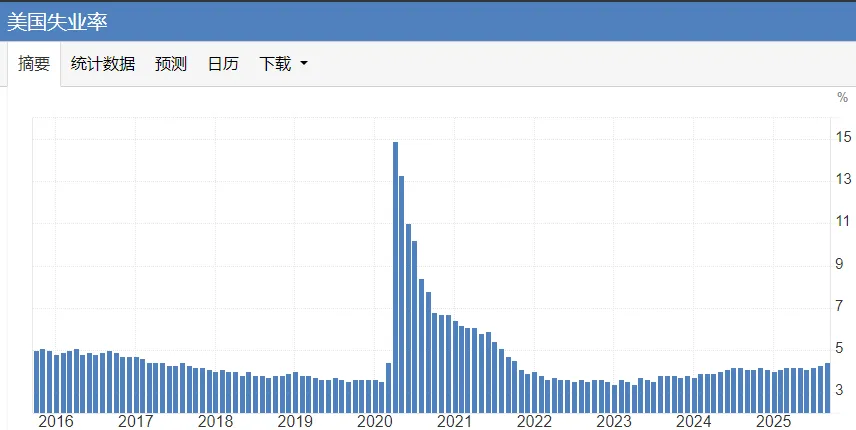
Task: Select the first bar on the chart's left
Action: (x=37, y=381)
